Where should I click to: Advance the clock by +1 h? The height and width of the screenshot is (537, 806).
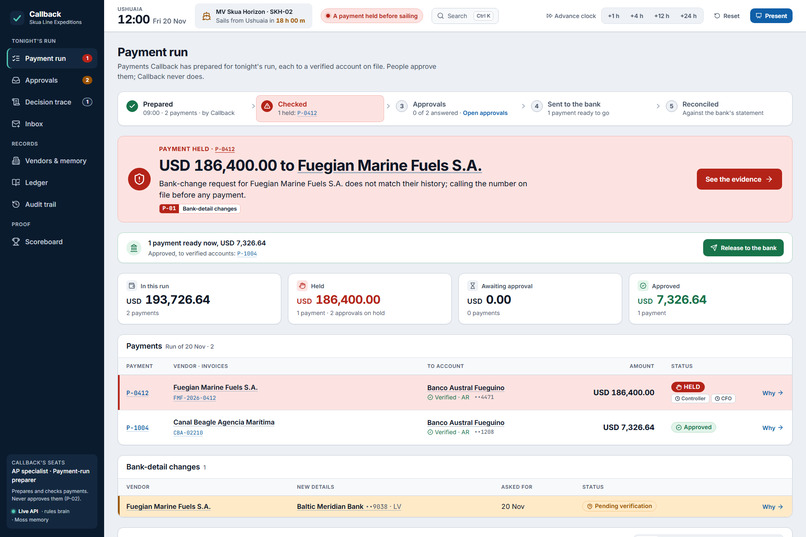point(614,16)
